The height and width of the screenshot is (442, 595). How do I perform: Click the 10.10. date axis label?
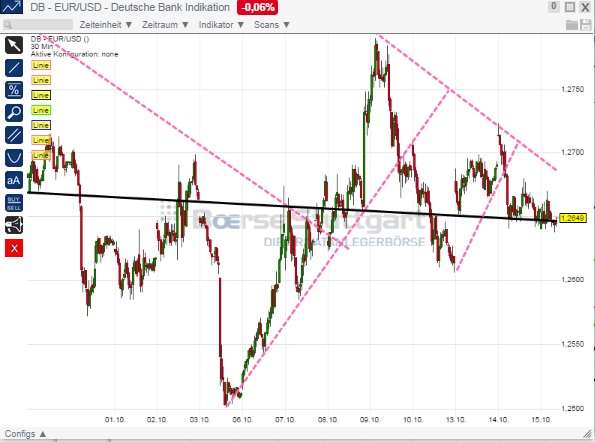413,420
